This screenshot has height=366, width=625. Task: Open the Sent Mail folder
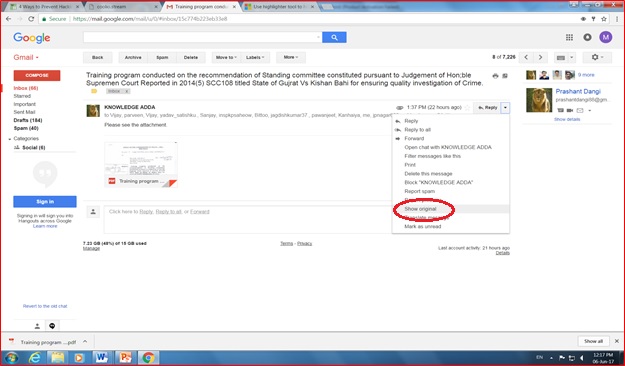click(24, 112)
